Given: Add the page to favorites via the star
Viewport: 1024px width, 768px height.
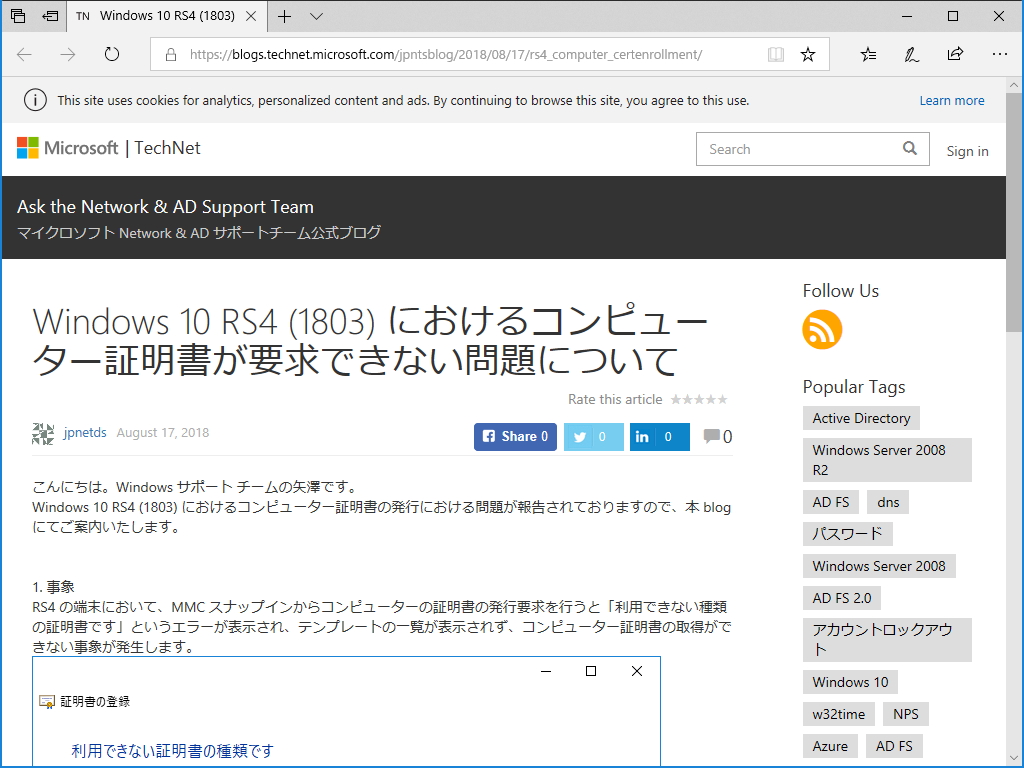Looking at the screenshot, I should tap(807, 55).
